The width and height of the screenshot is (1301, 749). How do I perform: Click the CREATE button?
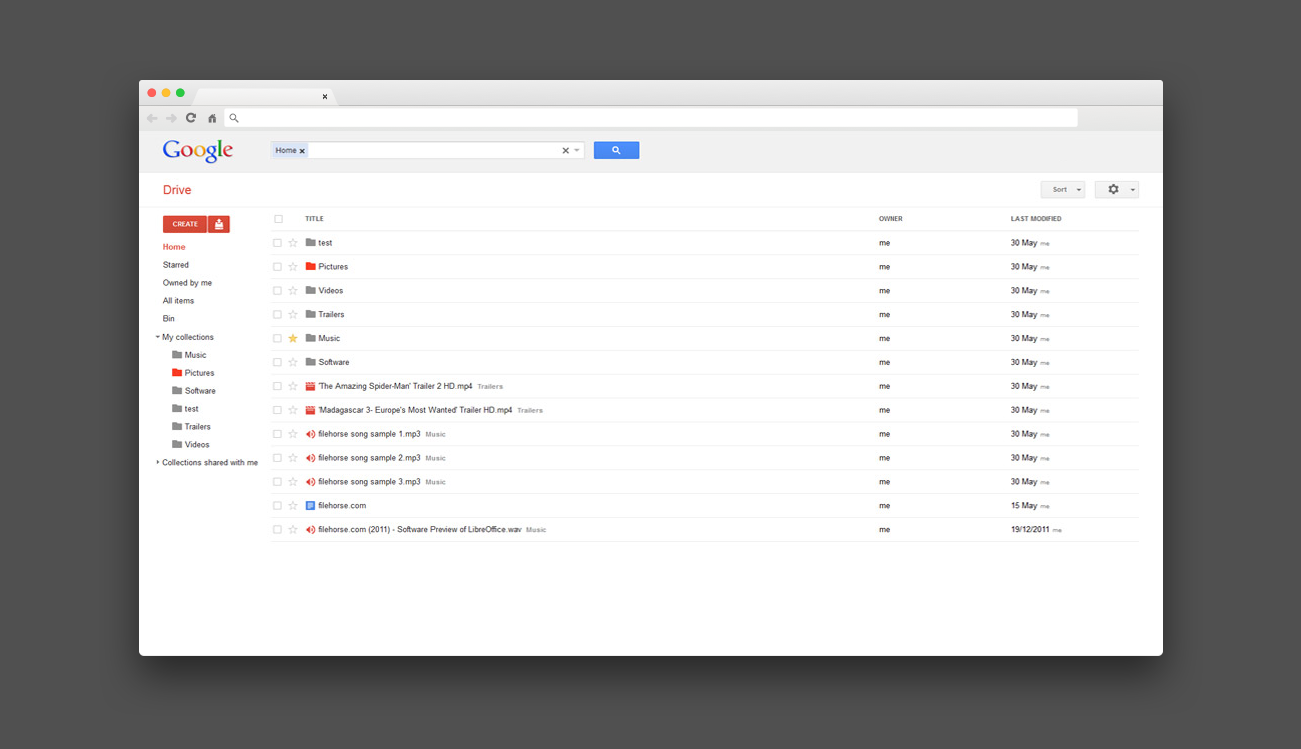coord(184,224)
